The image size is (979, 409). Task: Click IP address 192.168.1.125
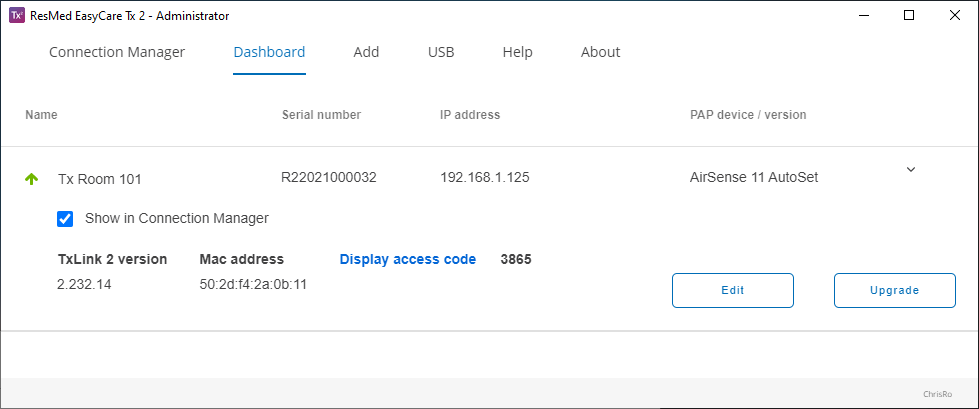pos(485,177)
